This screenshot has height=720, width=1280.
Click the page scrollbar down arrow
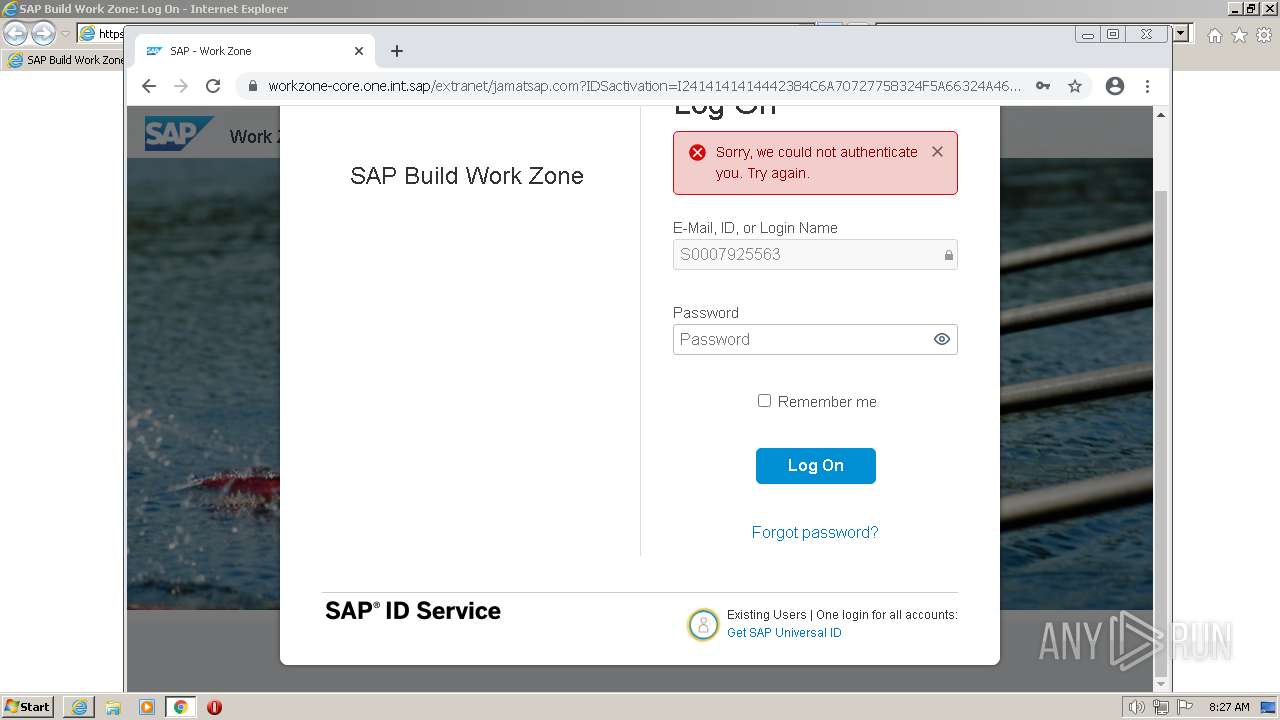(x=1161, y=683)
